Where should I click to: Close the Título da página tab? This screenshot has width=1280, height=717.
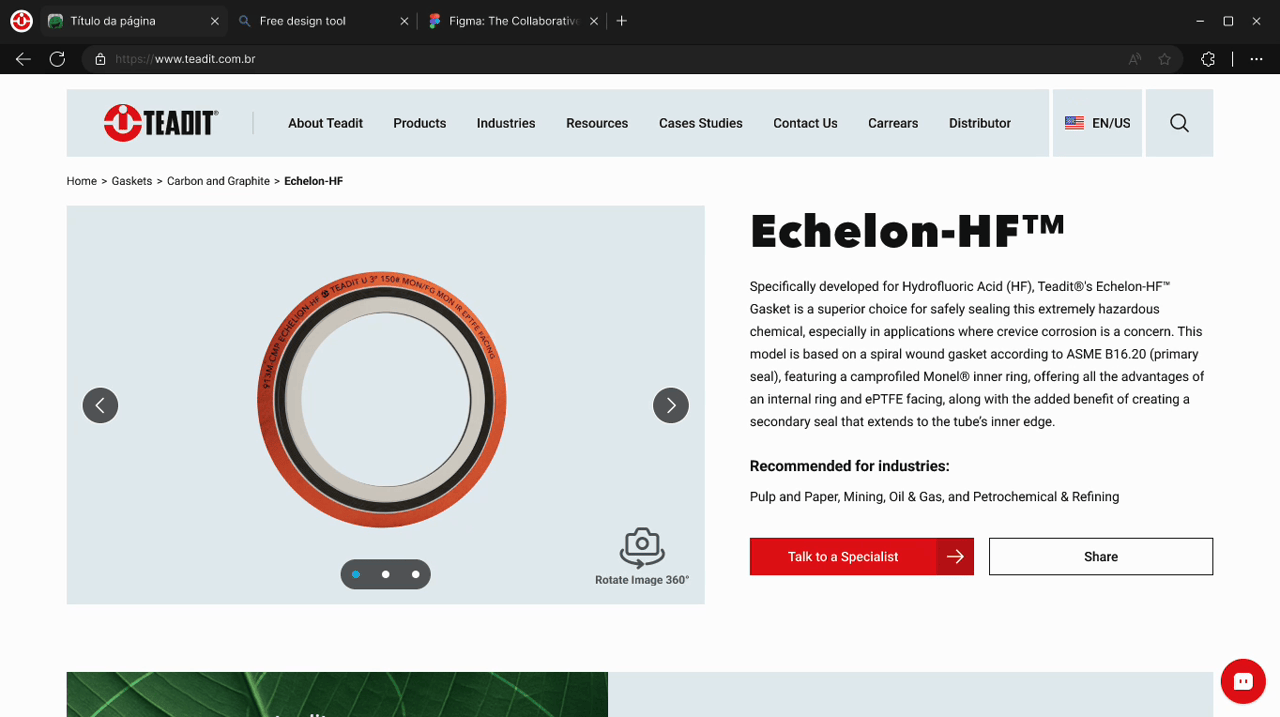pyautogui.click(x=214, y=21)
